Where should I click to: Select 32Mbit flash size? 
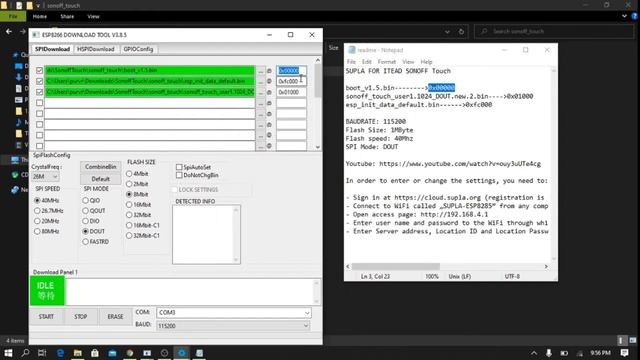(x=129, y=215)
